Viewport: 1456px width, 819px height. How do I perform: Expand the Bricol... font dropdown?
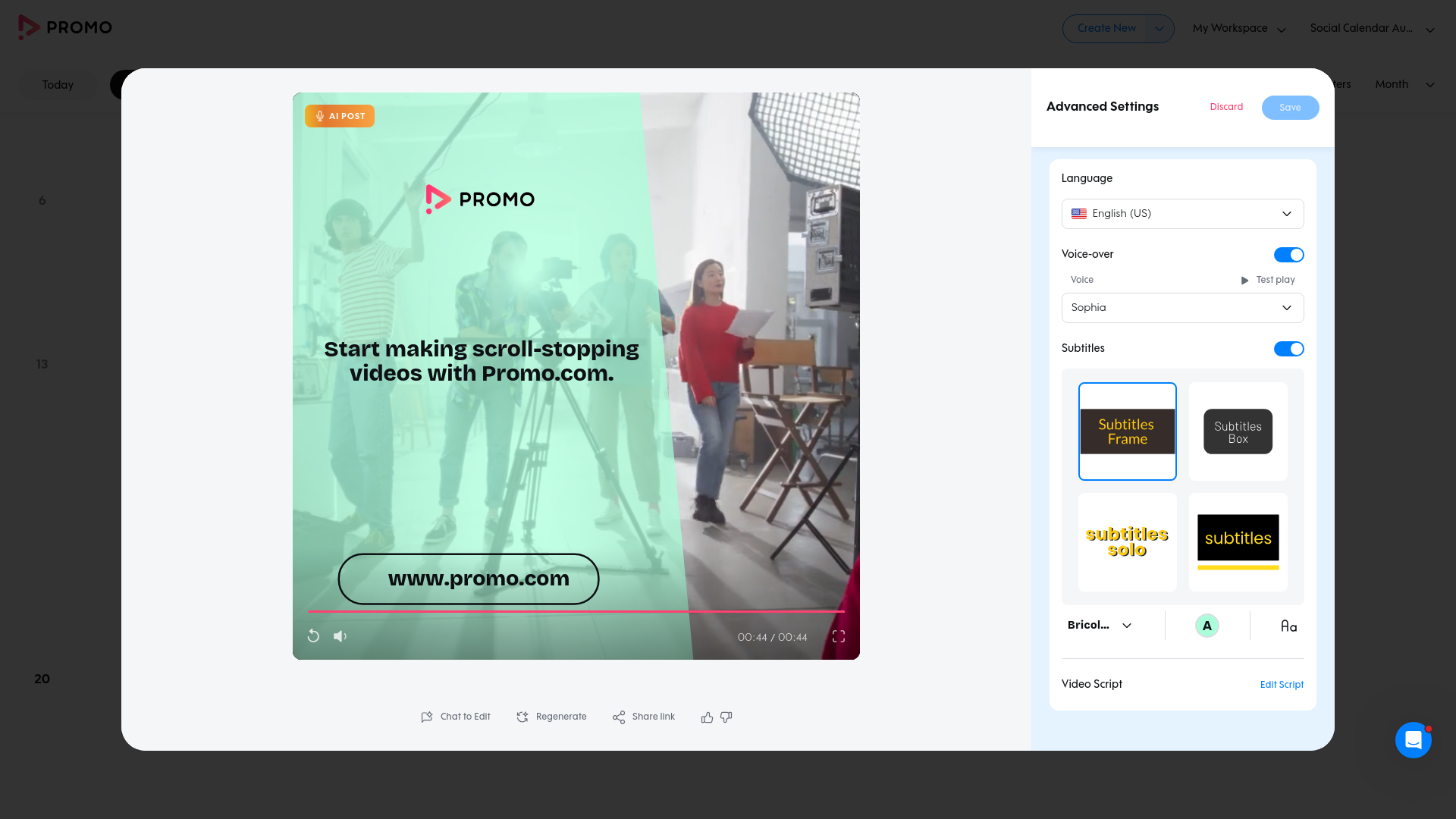1100,626
